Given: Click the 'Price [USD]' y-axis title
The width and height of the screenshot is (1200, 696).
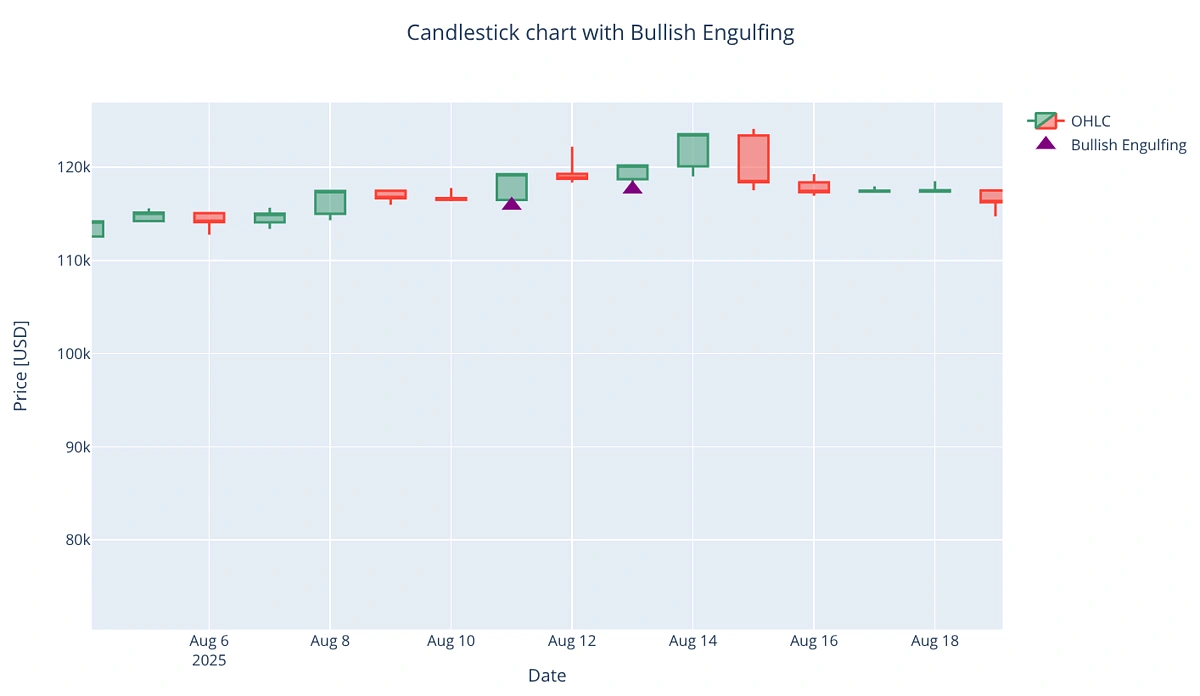Looking at the screenshot, I should pos(20,366).
